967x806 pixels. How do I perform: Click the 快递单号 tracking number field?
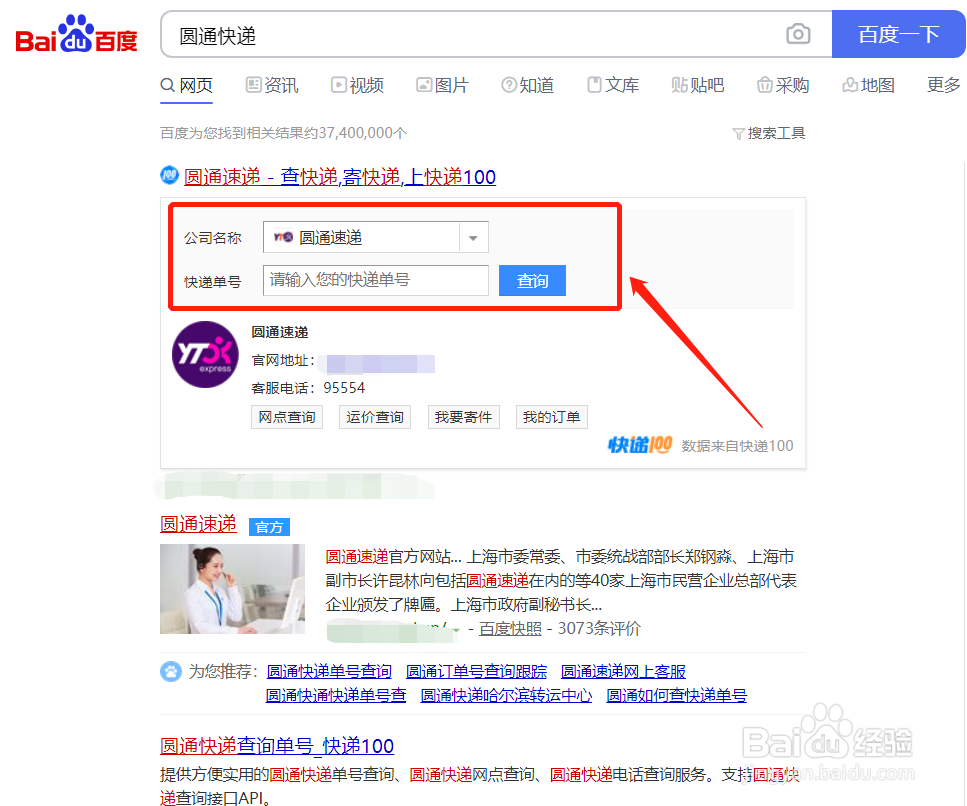point(376,280)
